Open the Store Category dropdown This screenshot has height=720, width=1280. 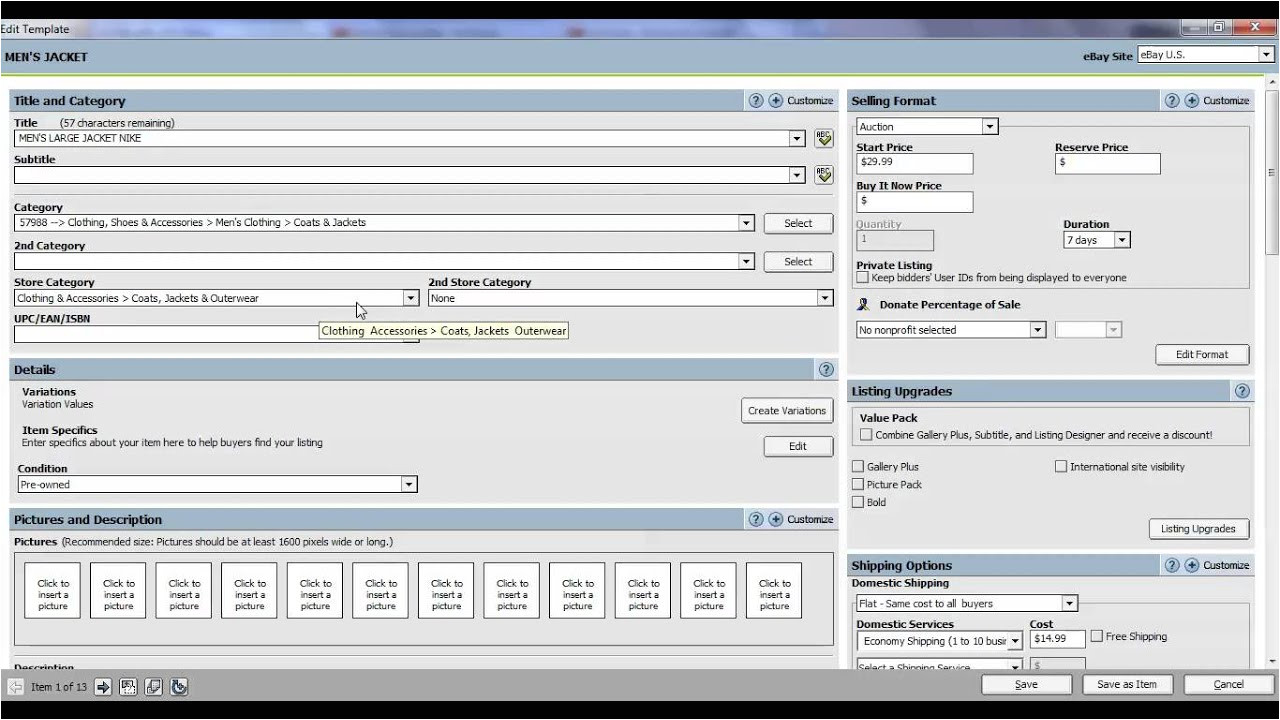click(410, 298)
